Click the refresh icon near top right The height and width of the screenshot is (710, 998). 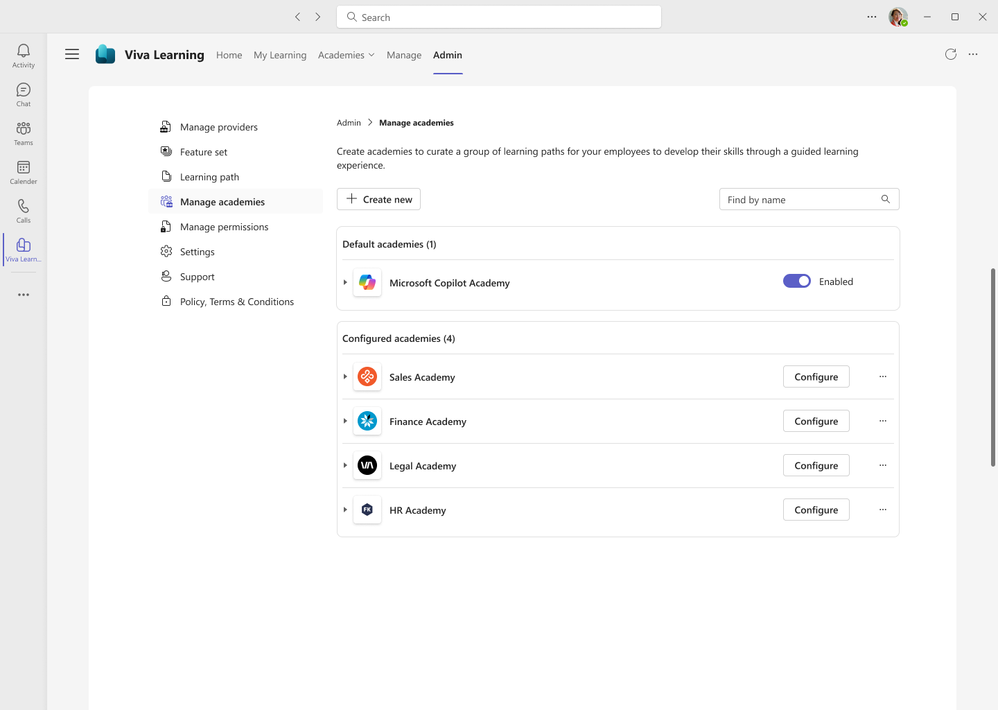pos(950,54)
